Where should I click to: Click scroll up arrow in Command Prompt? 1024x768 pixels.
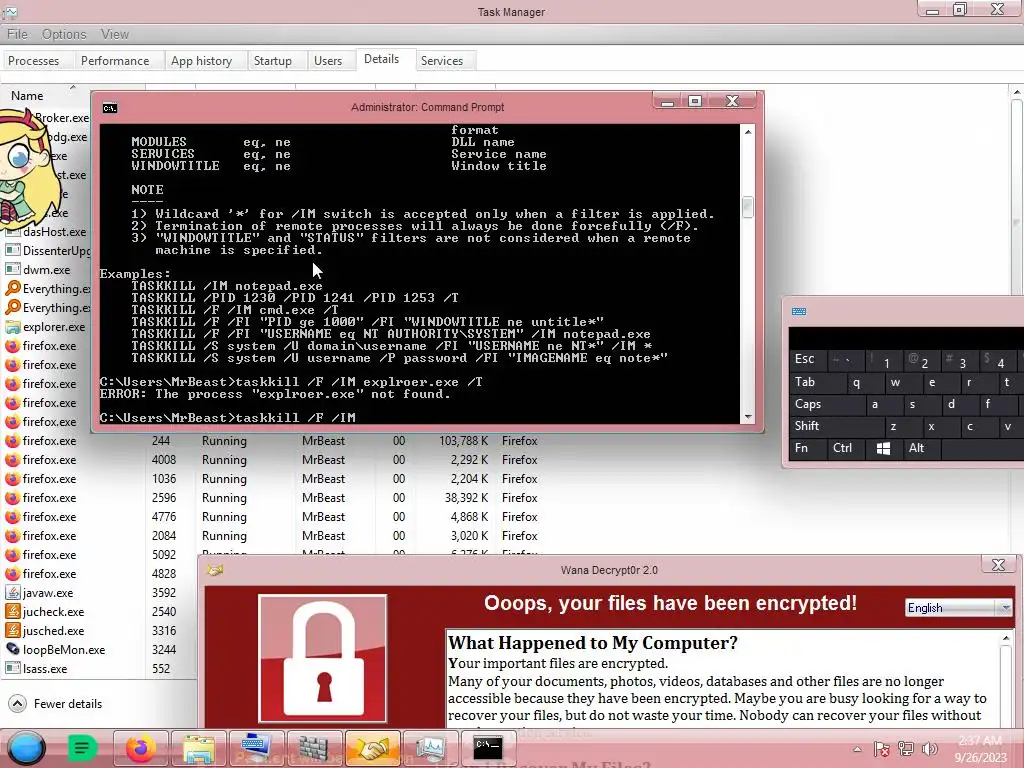point(748,132)
